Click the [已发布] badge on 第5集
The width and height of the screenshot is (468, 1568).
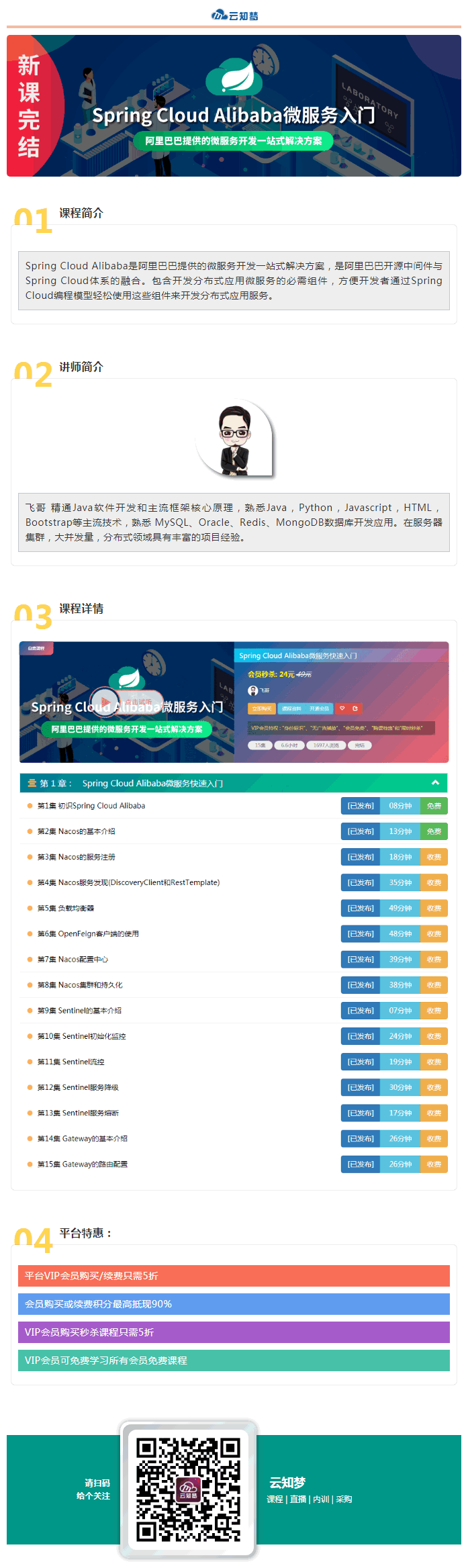(361, 908)
